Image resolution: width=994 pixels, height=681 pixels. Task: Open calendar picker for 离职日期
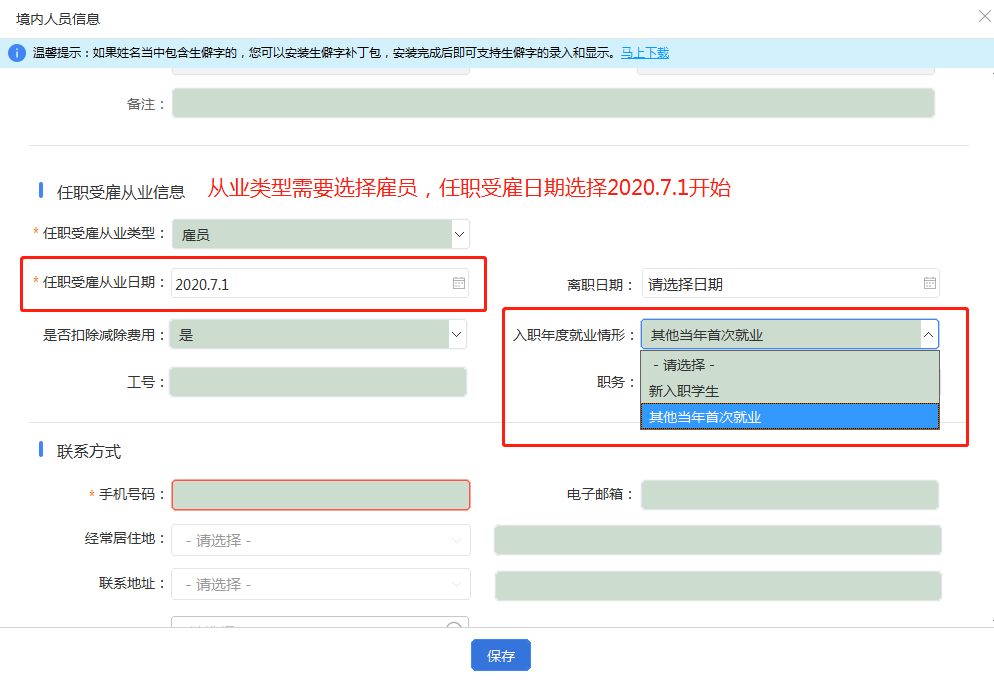click(929, 283)
